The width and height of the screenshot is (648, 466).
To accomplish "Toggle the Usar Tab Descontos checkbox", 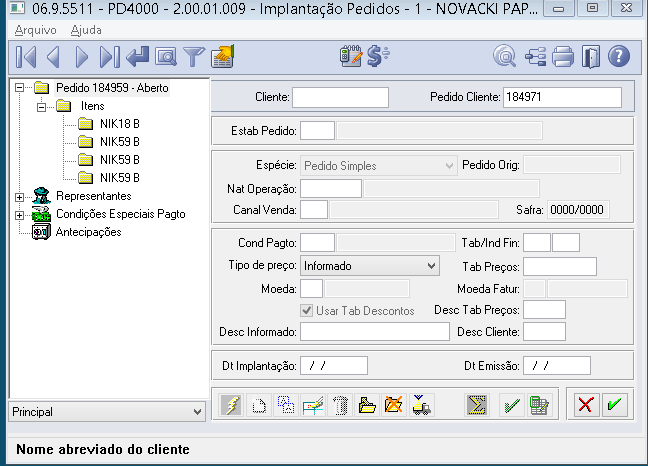I will [x=307, y=310].
